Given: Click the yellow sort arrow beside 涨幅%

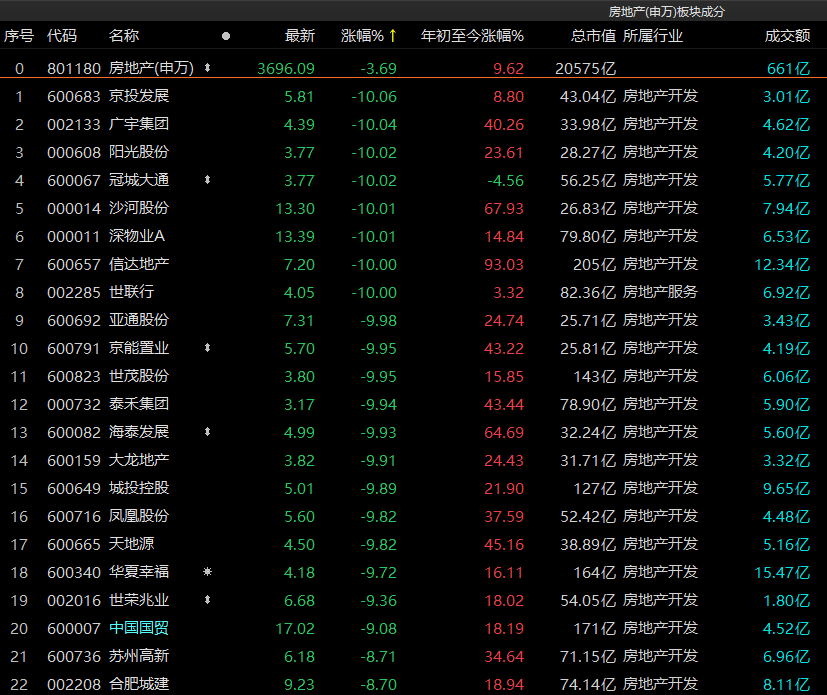Looking at the screenshot, I should pyautogui.click(x=393, y=36).
